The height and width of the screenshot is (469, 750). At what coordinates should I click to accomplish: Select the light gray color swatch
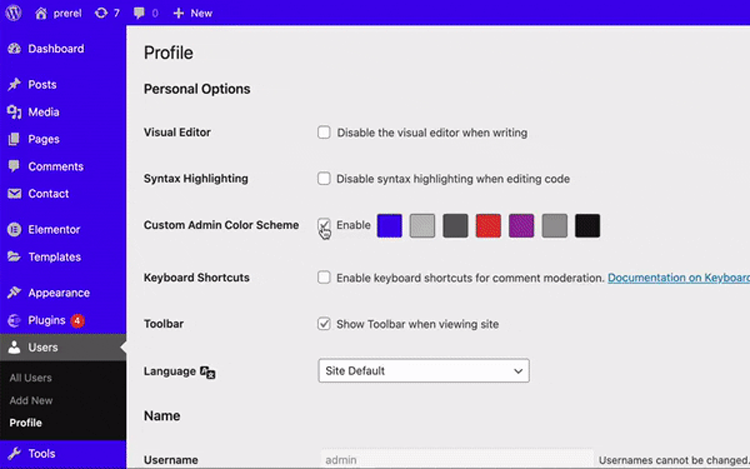point(422,226)
